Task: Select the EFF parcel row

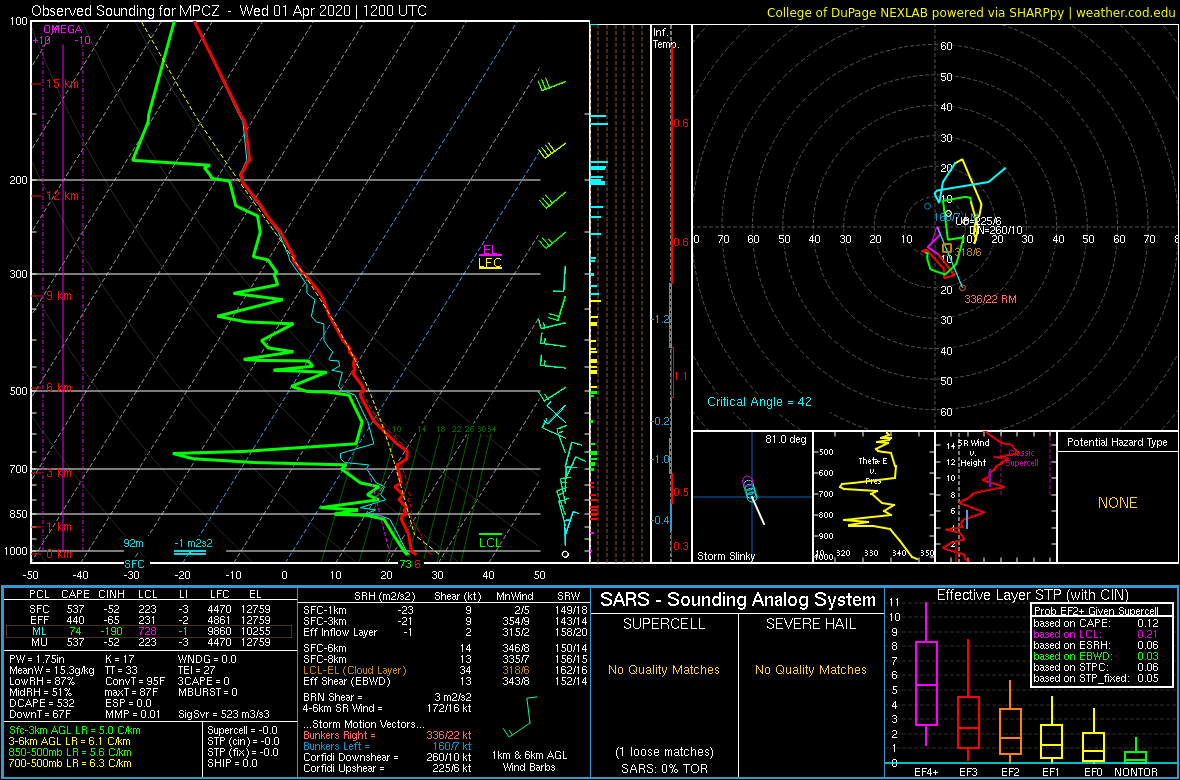Action: [x=149, y=620]
